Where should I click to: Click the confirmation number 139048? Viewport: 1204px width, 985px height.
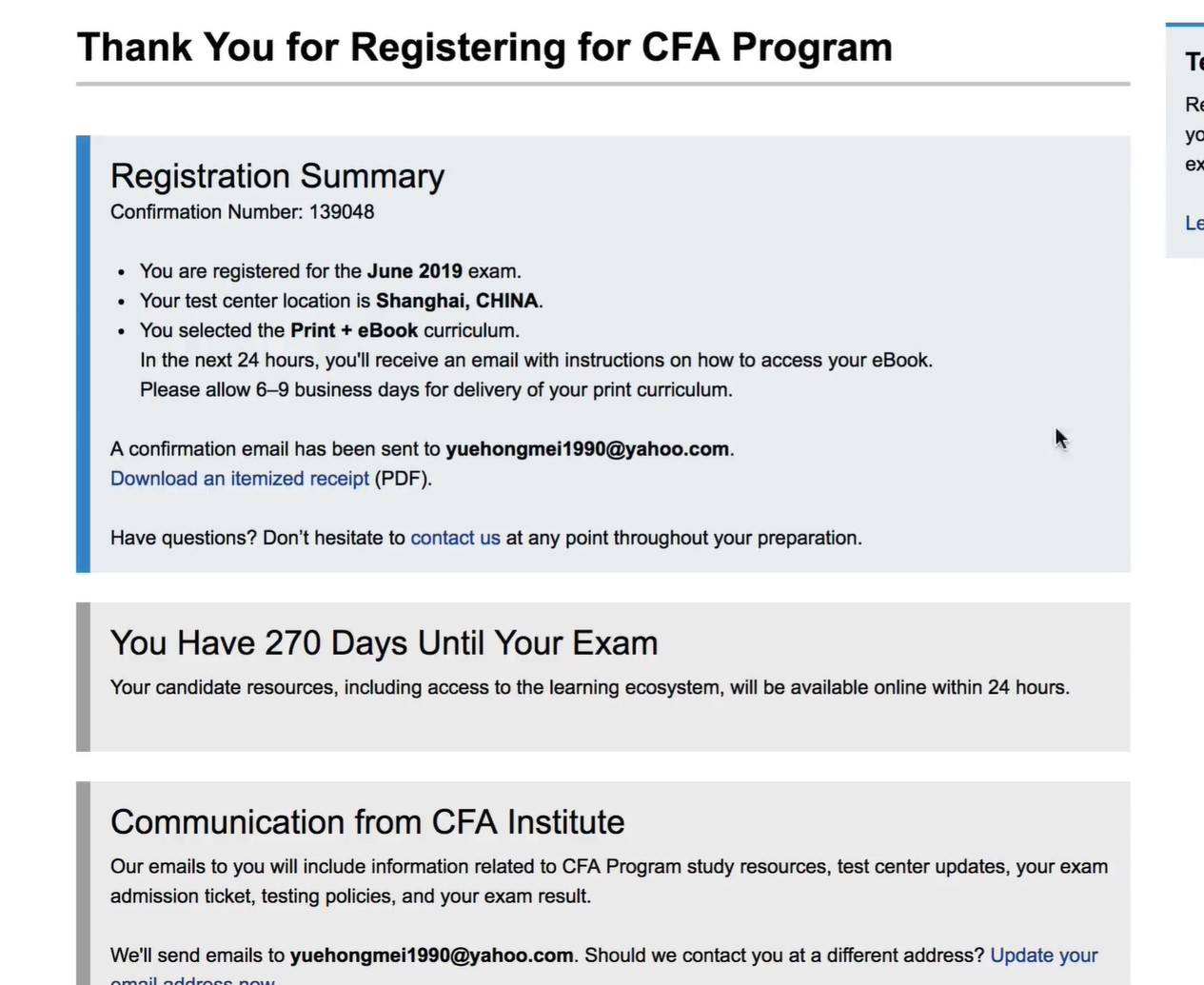pos(341,212)
